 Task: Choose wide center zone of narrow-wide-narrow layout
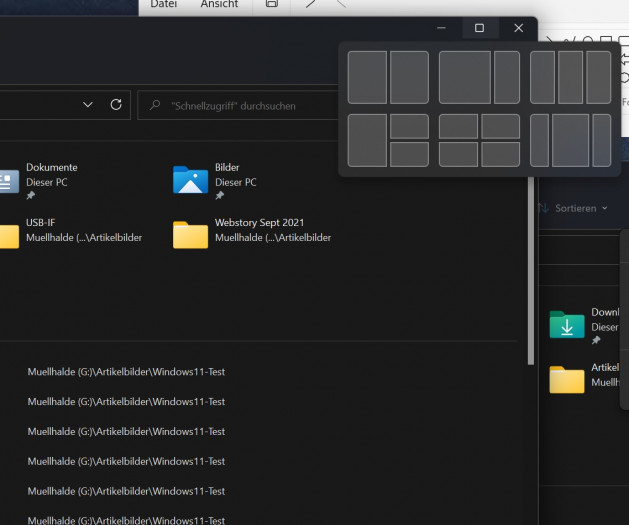(x=570, y=140)
